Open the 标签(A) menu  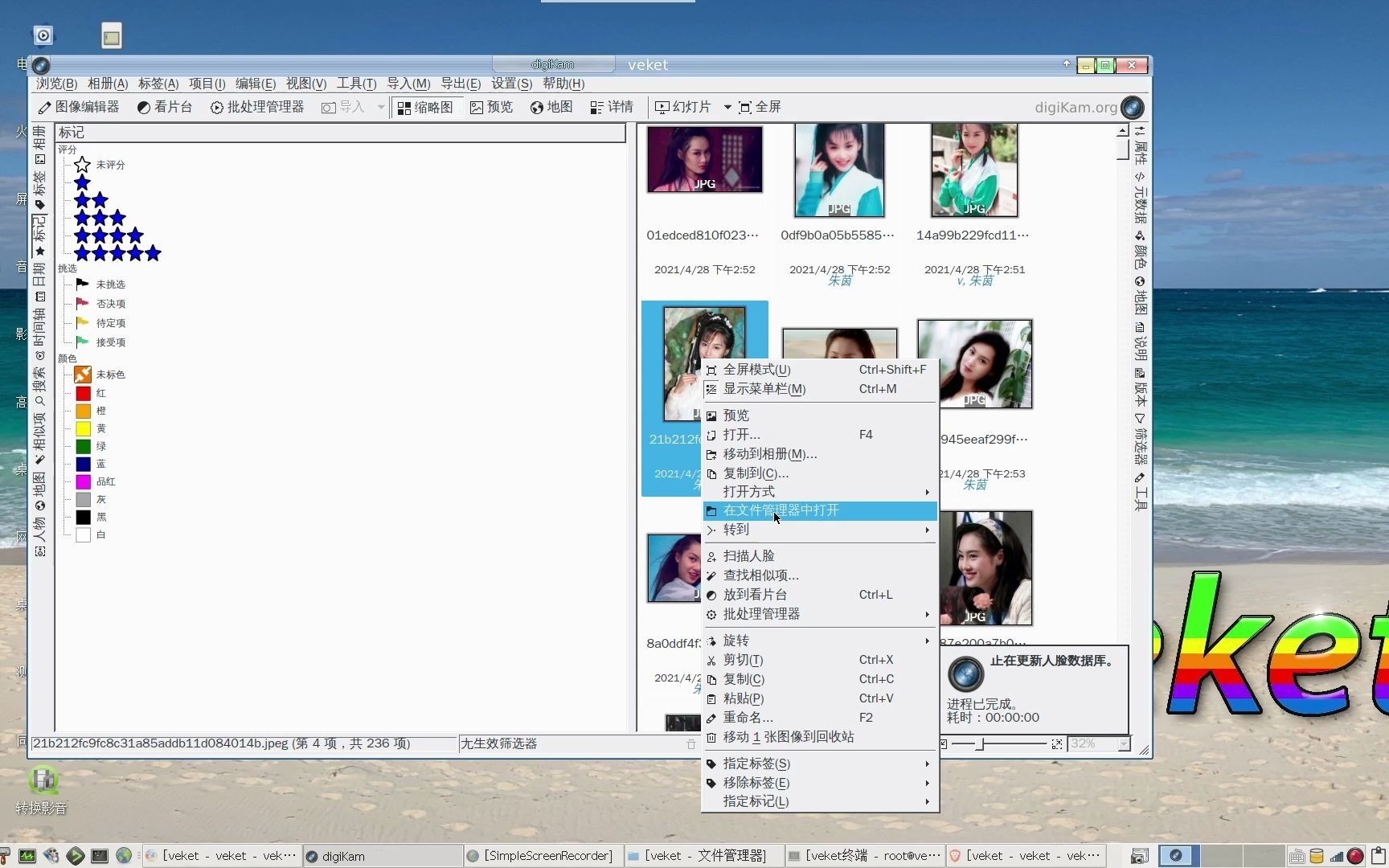pos(158,84)
